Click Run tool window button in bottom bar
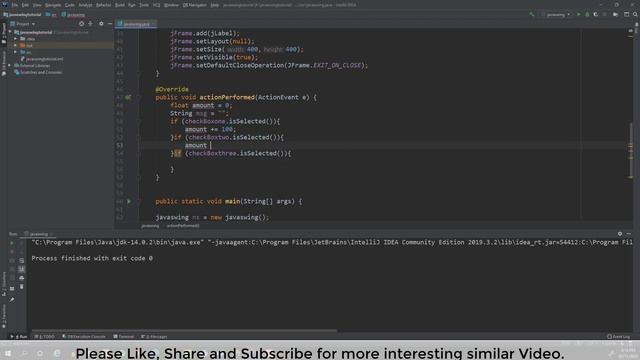 coord(18,337)
